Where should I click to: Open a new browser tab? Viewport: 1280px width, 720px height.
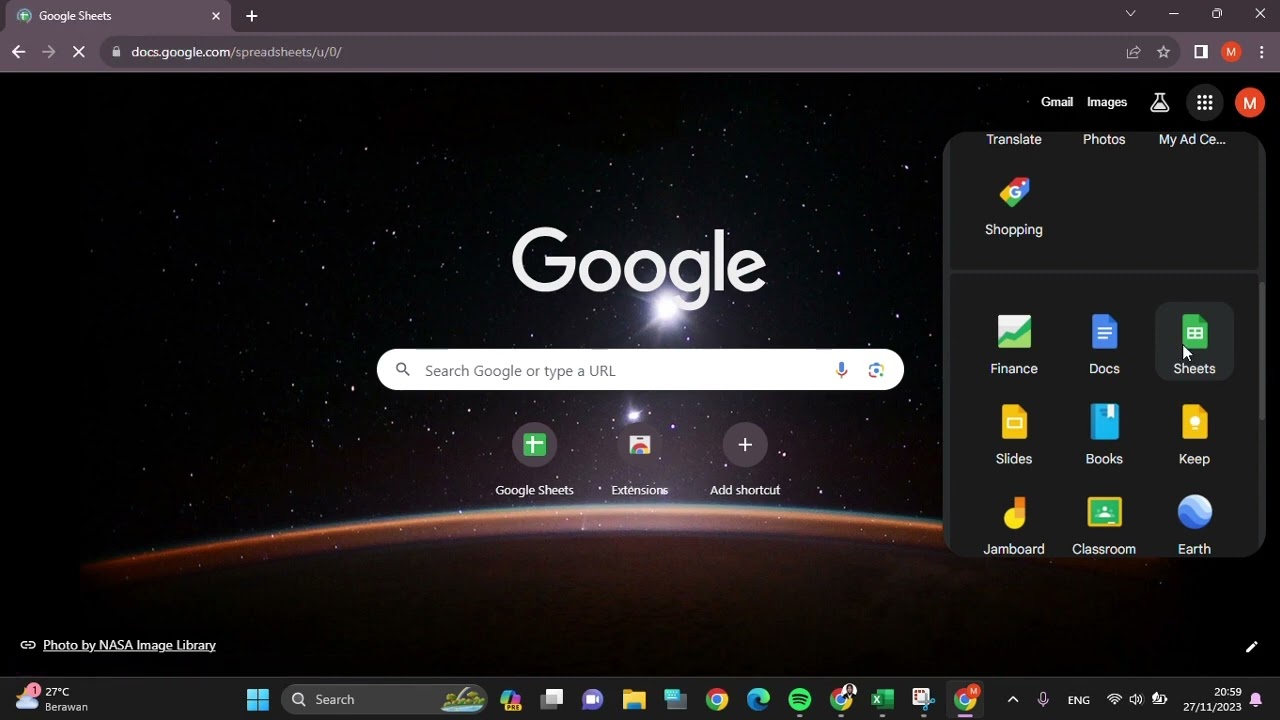tap(251, 16)
